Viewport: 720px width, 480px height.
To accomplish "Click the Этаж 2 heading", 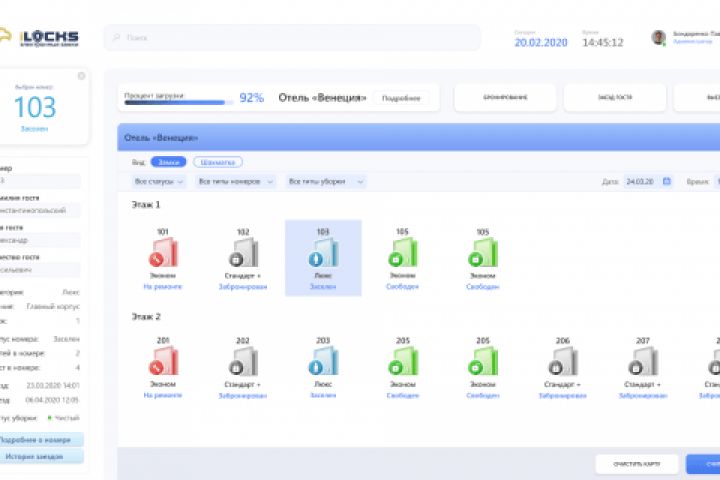I will pos(146,316).
